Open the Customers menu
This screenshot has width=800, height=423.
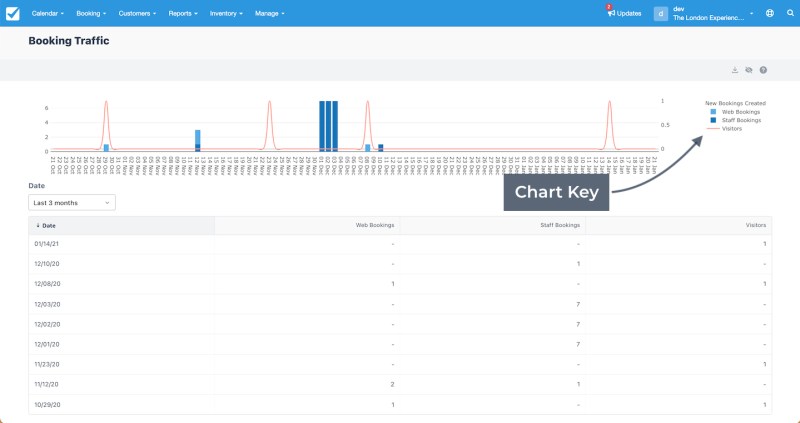pyautogui.click(x=137, y=14)
